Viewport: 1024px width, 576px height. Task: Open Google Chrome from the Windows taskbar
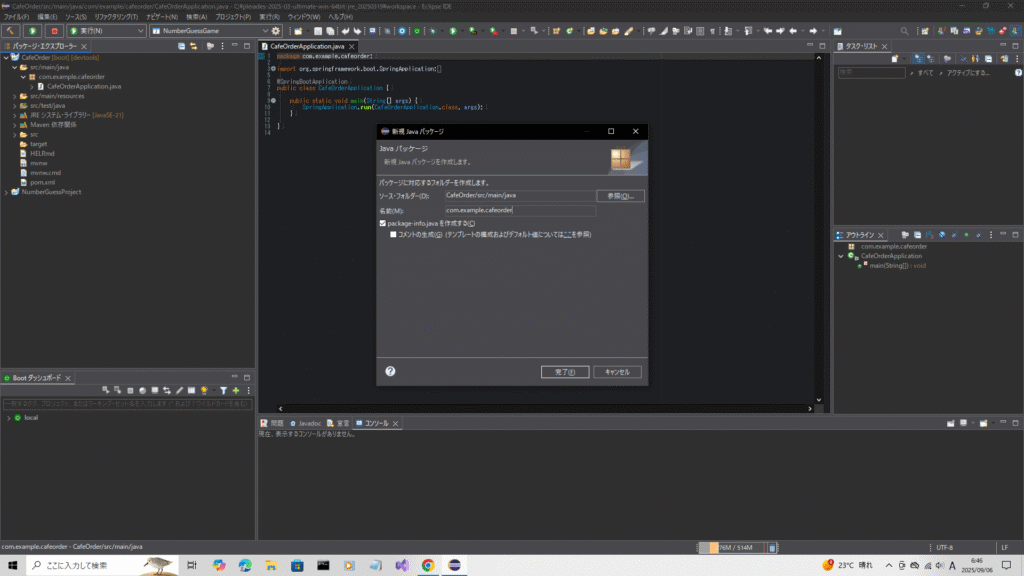click(428, 565)
